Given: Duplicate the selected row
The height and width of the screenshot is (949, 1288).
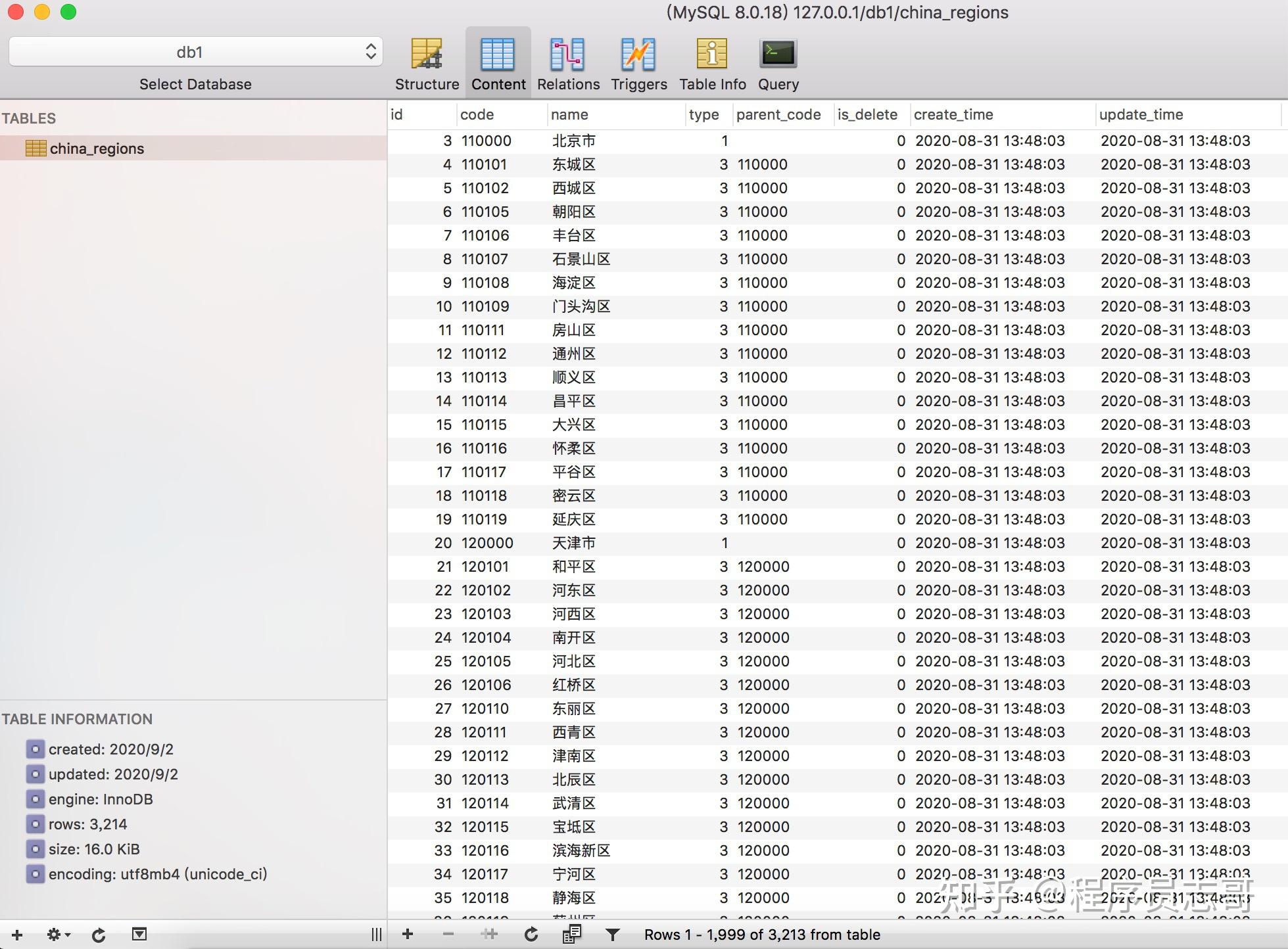Looking at the screenshot, I should 489,935.
